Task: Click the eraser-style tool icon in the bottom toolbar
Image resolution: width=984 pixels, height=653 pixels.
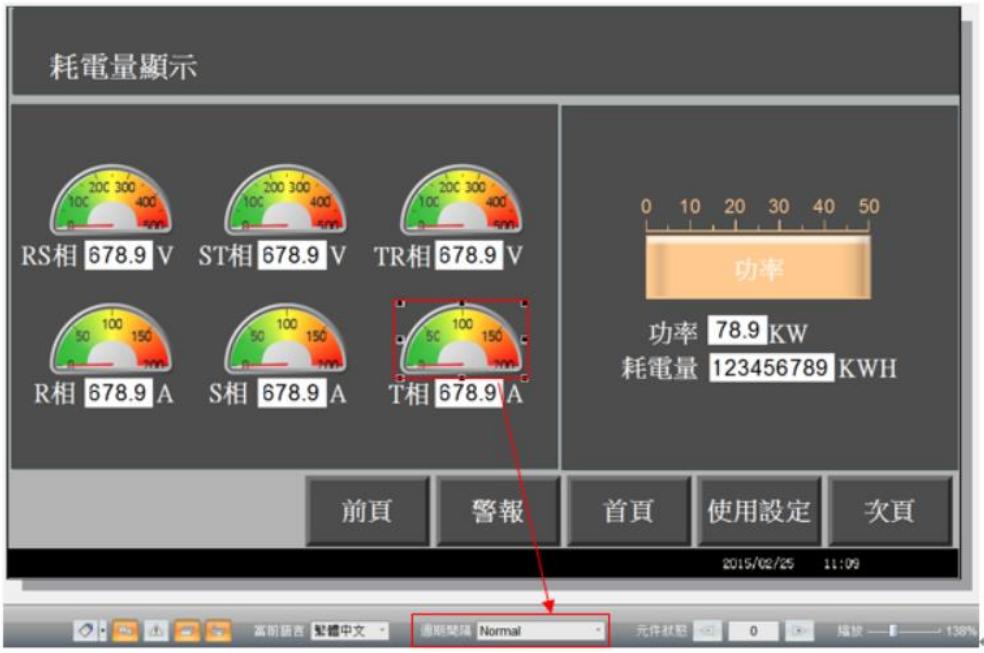Action: coord(86,630)
